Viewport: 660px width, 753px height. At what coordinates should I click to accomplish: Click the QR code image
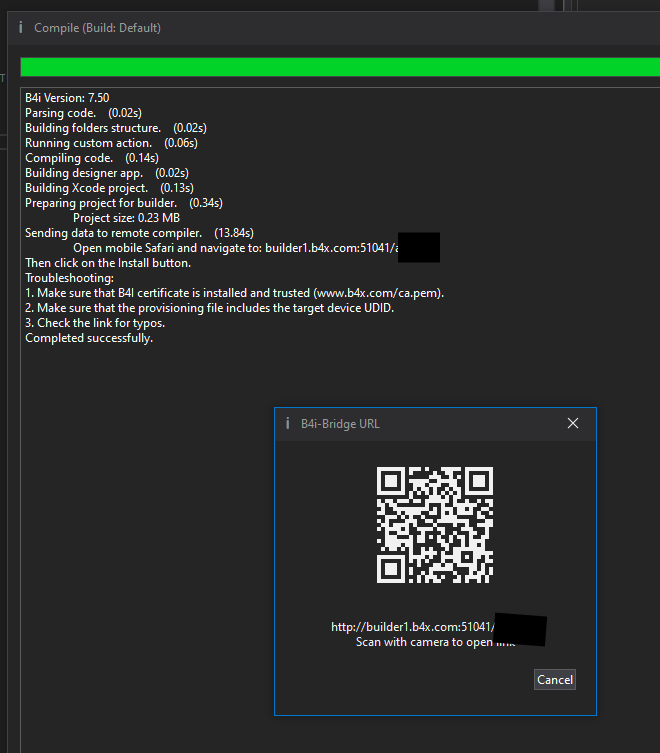click(435, 525)
